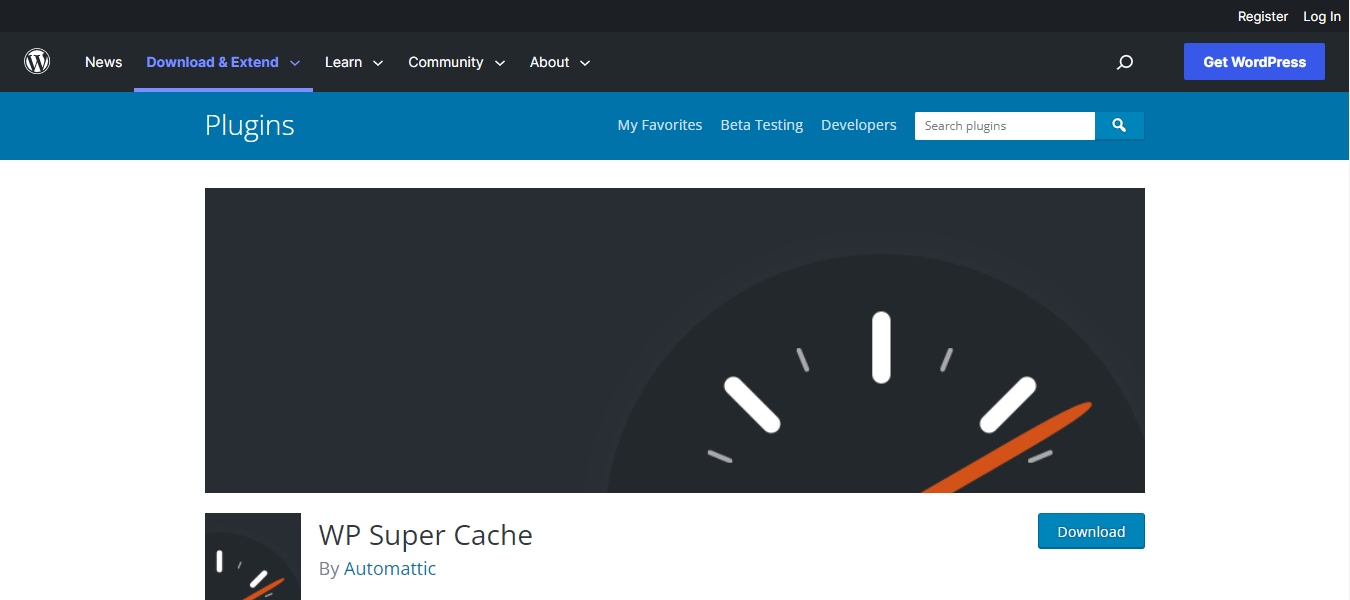This screenshot has width=1350, height=600.
Task: Expand the Learn dropdown menu
Action: point(354,62)
